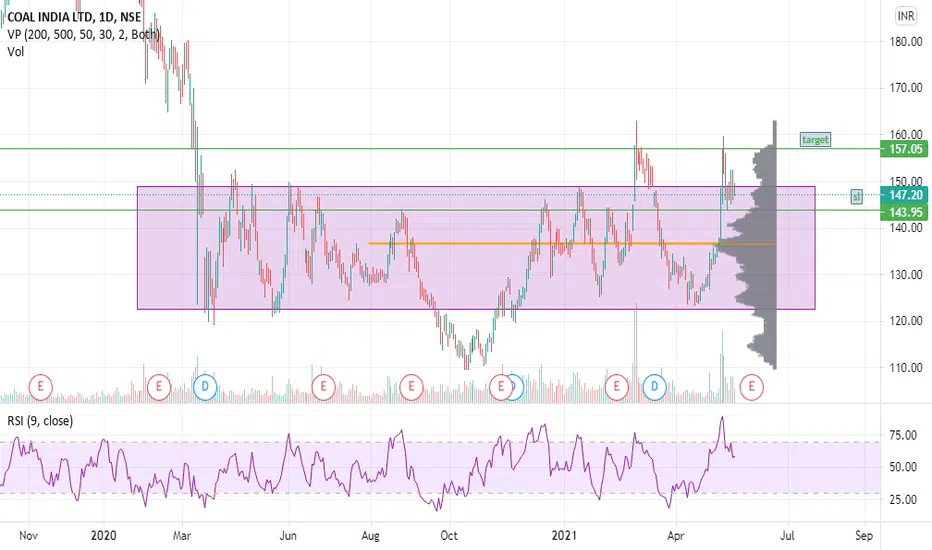Click the 2021 label on time axis
The image size is (932, 550).
click(563, 536)
